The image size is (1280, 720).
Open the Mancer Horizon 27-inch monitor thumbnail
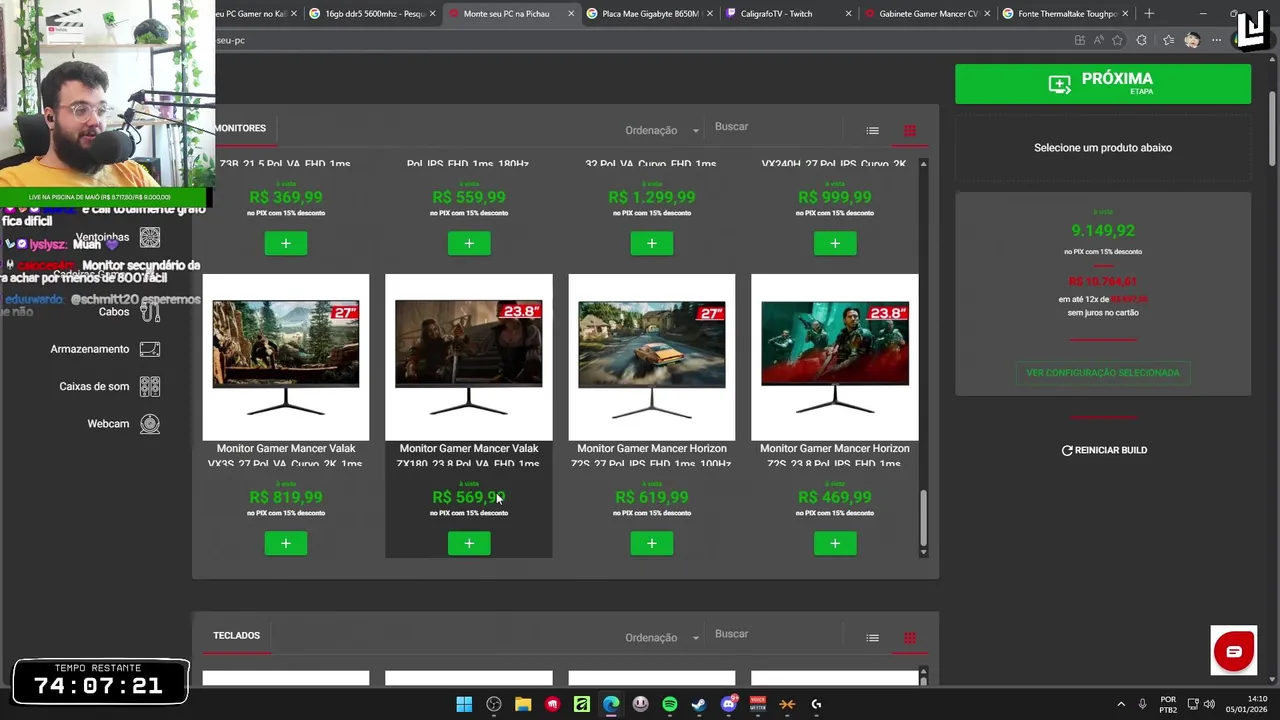point(652,357)
